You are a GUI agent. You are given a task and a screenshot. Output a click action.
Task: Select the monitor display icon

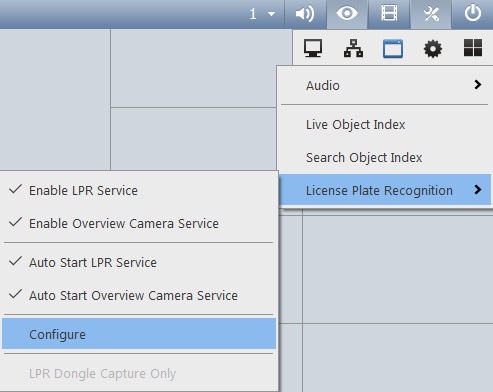click(313, 49)
